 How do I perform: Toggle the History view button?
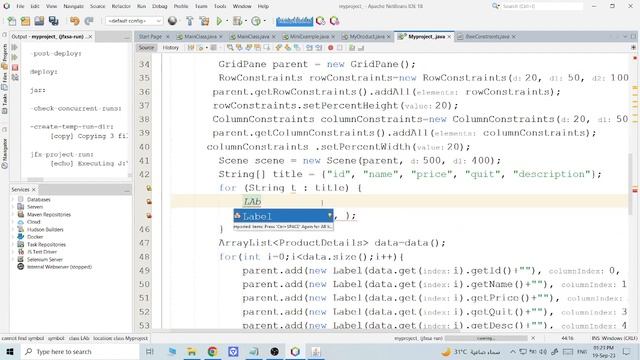pyautogui.click(x=171, y=48)
